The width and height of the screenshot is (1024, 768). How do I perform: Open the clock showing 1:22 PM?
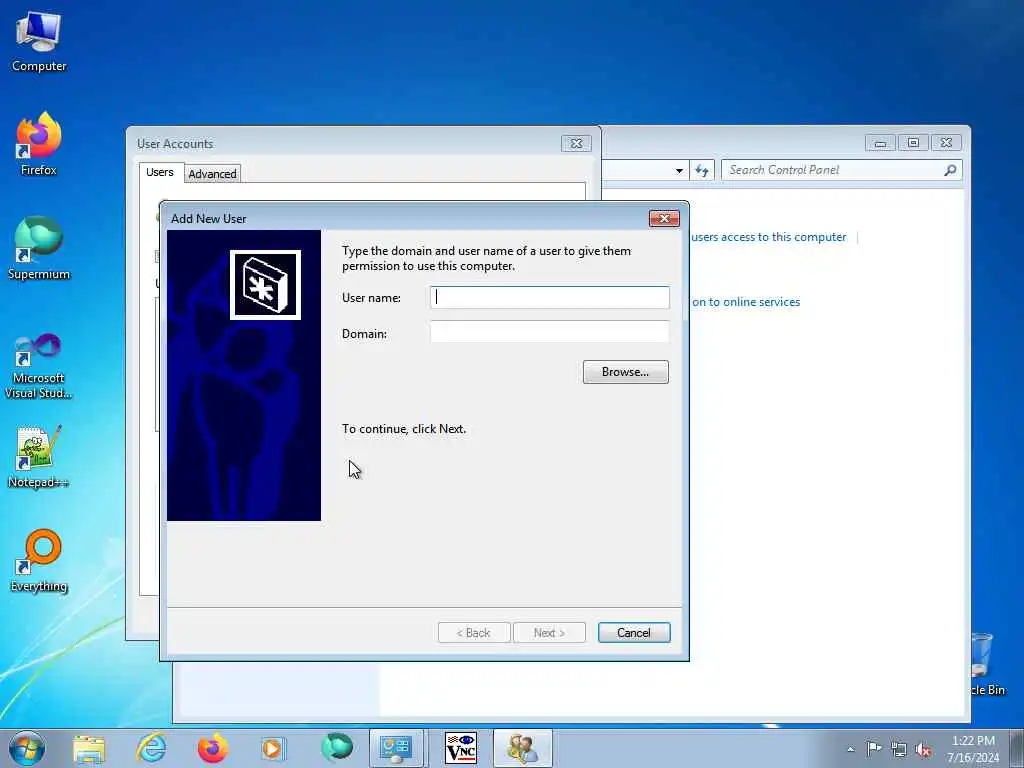point(973,749)
